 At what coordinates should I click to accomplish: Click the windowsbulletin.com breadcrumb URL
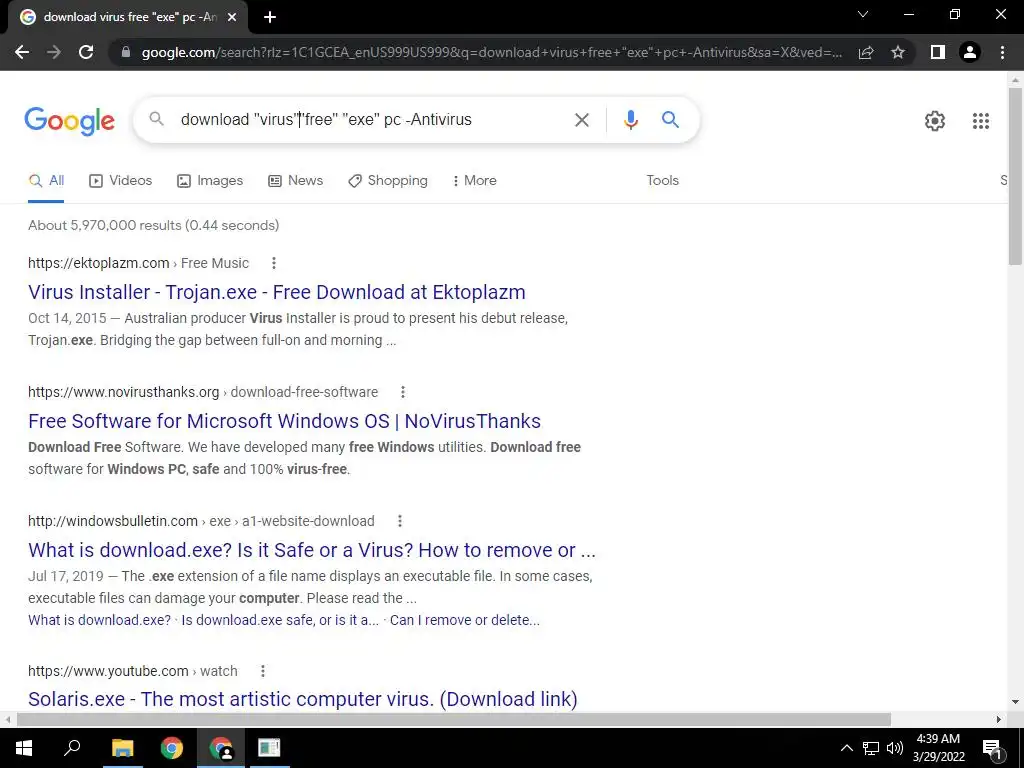pyautogui.click(x=201, y=521)
